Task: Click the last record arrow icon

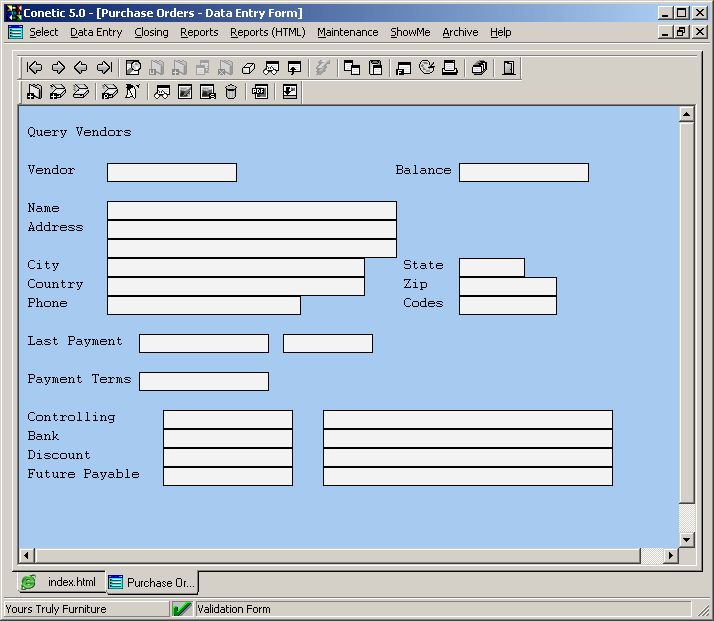Action: [104, 68]
